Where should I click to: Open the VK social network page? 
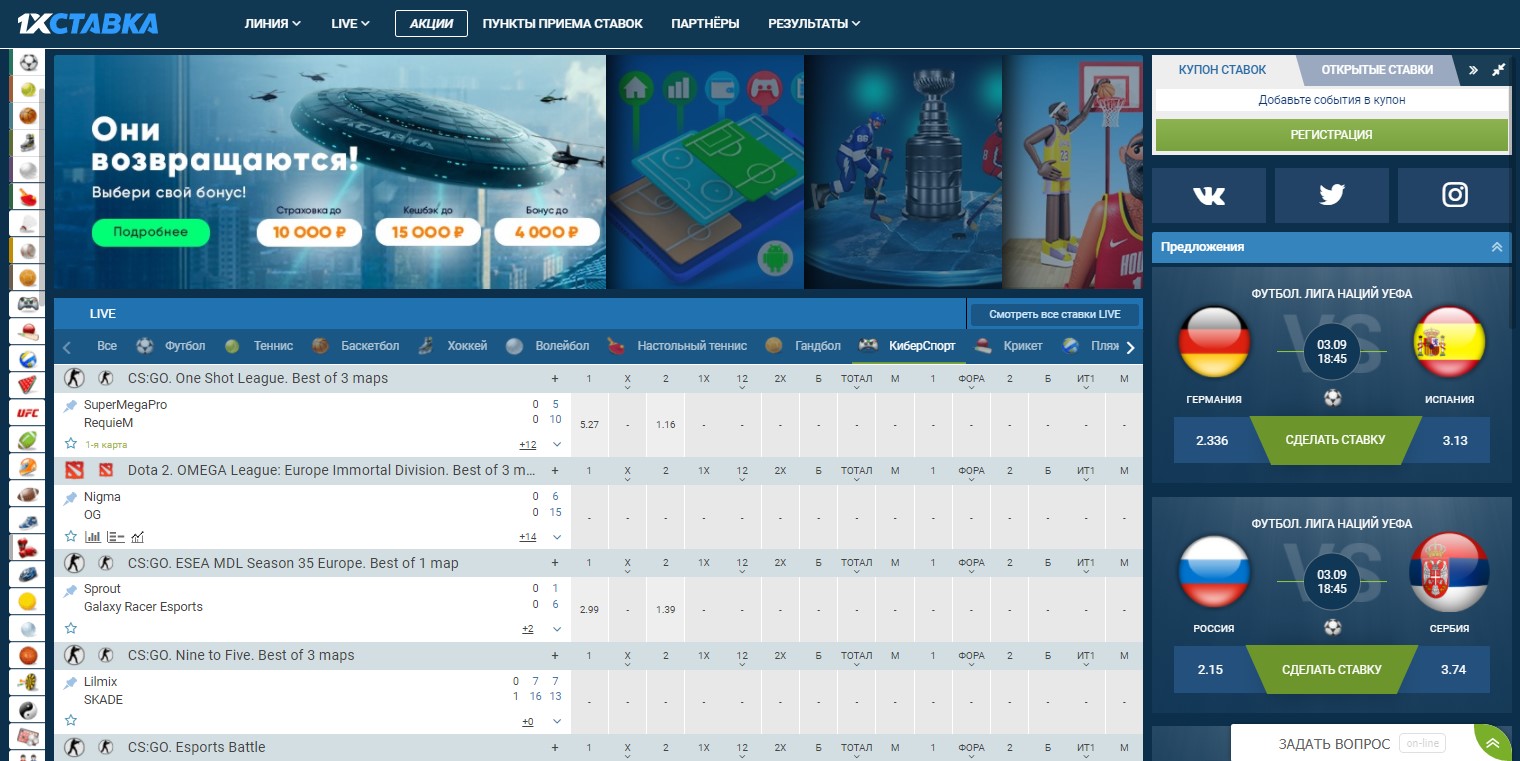[x=1209, y=195]
